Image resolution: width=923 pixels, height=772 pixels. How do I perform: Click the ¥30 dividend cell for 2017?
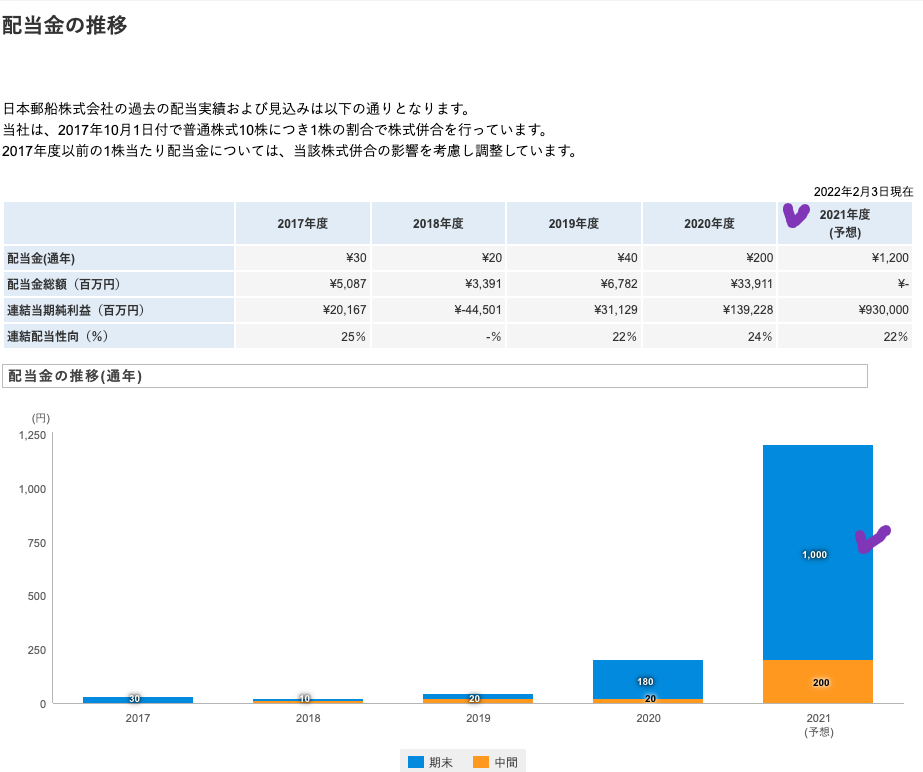[303, 258]
